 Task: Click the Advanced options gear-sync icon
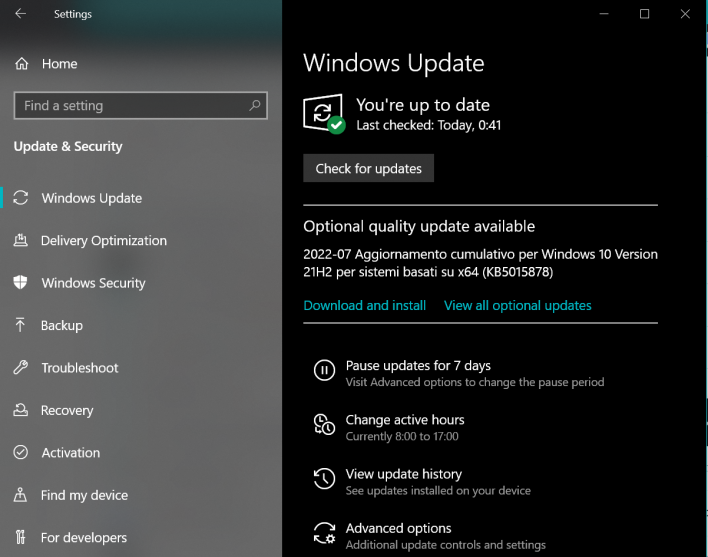(324, 533)
